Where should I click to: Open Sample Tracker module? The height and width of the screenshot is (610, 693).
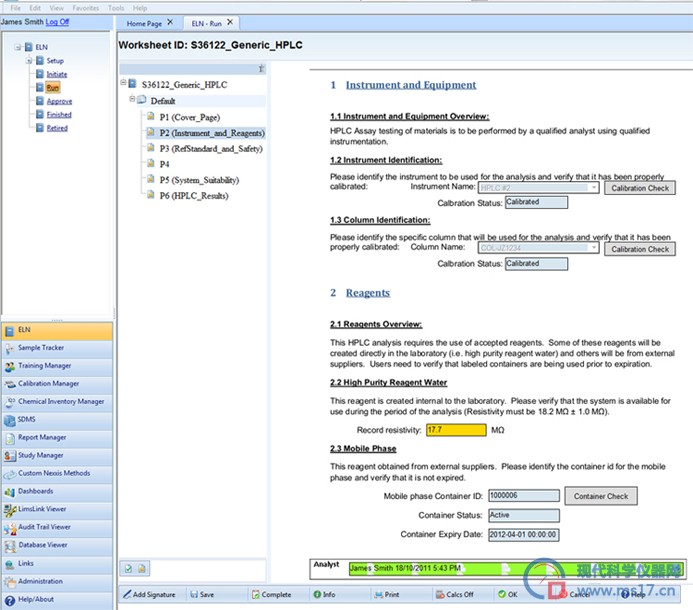tap(57, 349)
